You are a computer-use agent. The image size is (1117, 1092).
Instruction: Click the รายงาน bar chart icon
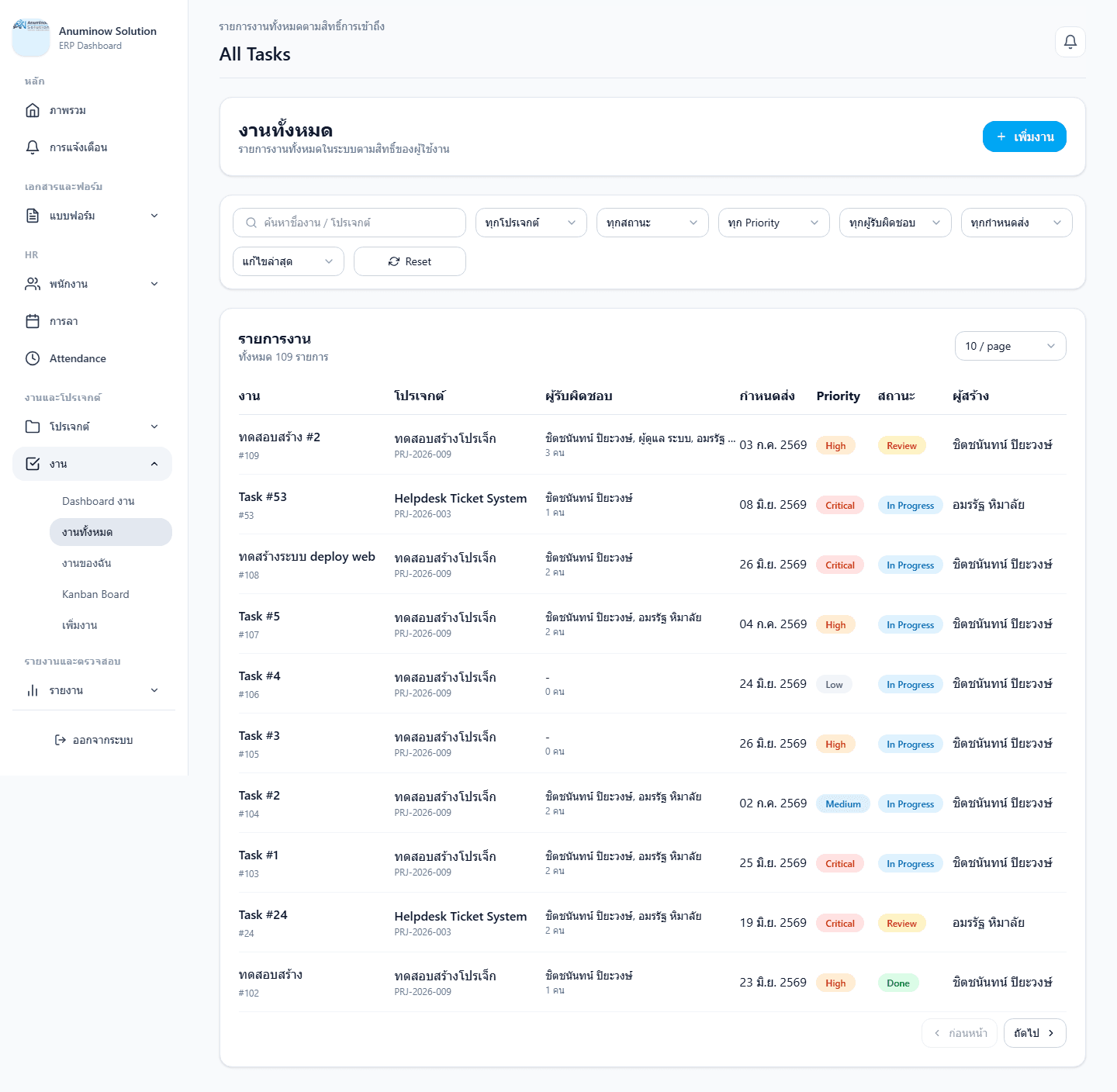pos(33,690)
